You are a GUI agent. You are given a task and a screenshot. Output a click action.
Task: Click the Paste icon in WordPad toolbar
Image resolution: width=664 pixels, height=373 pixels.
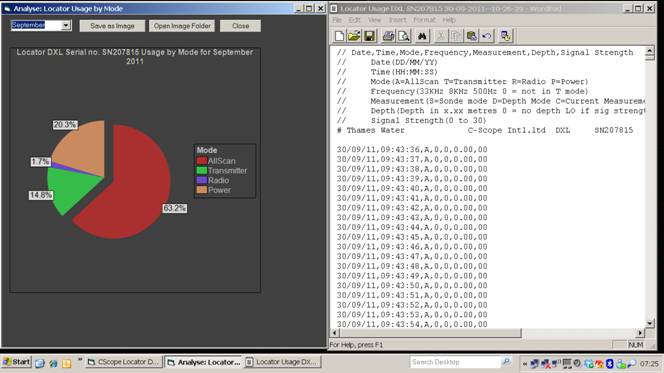tap(471, 36)
